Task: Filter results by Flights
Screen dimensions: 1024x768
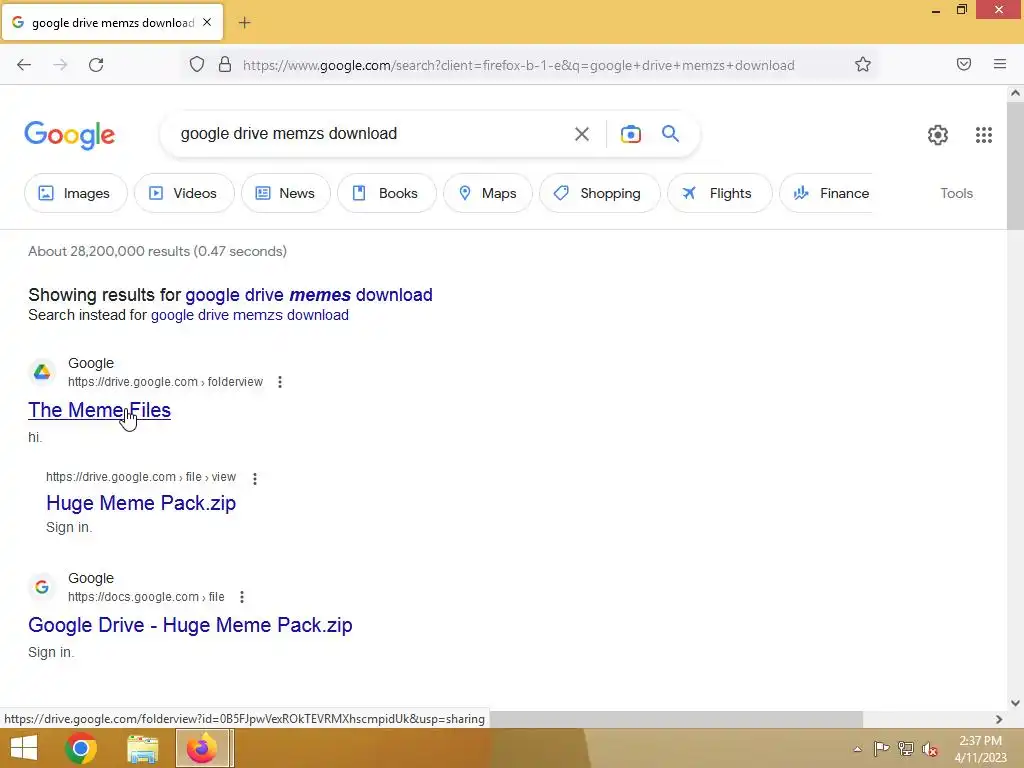Action: (x=720, y=193)
